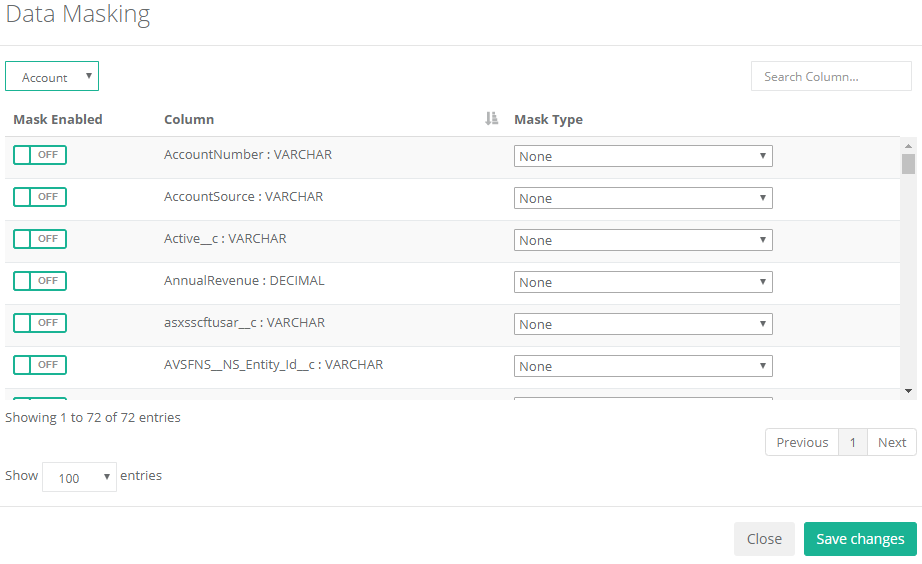The image size is (922, 564).
Task: Go to the Next page
Action: point(892,443)
